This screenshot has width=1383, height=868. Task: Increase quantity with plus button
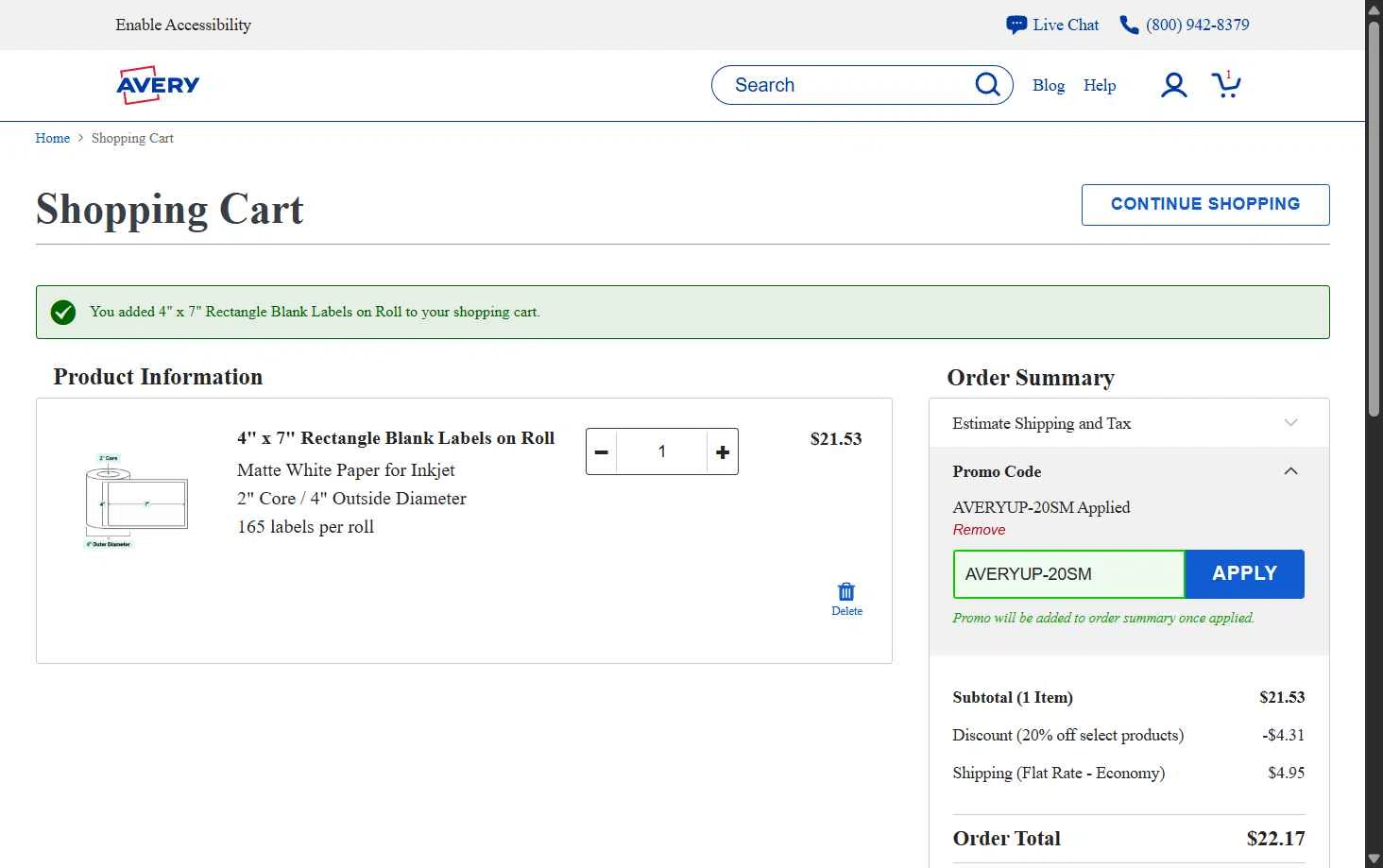pos(723,451)
